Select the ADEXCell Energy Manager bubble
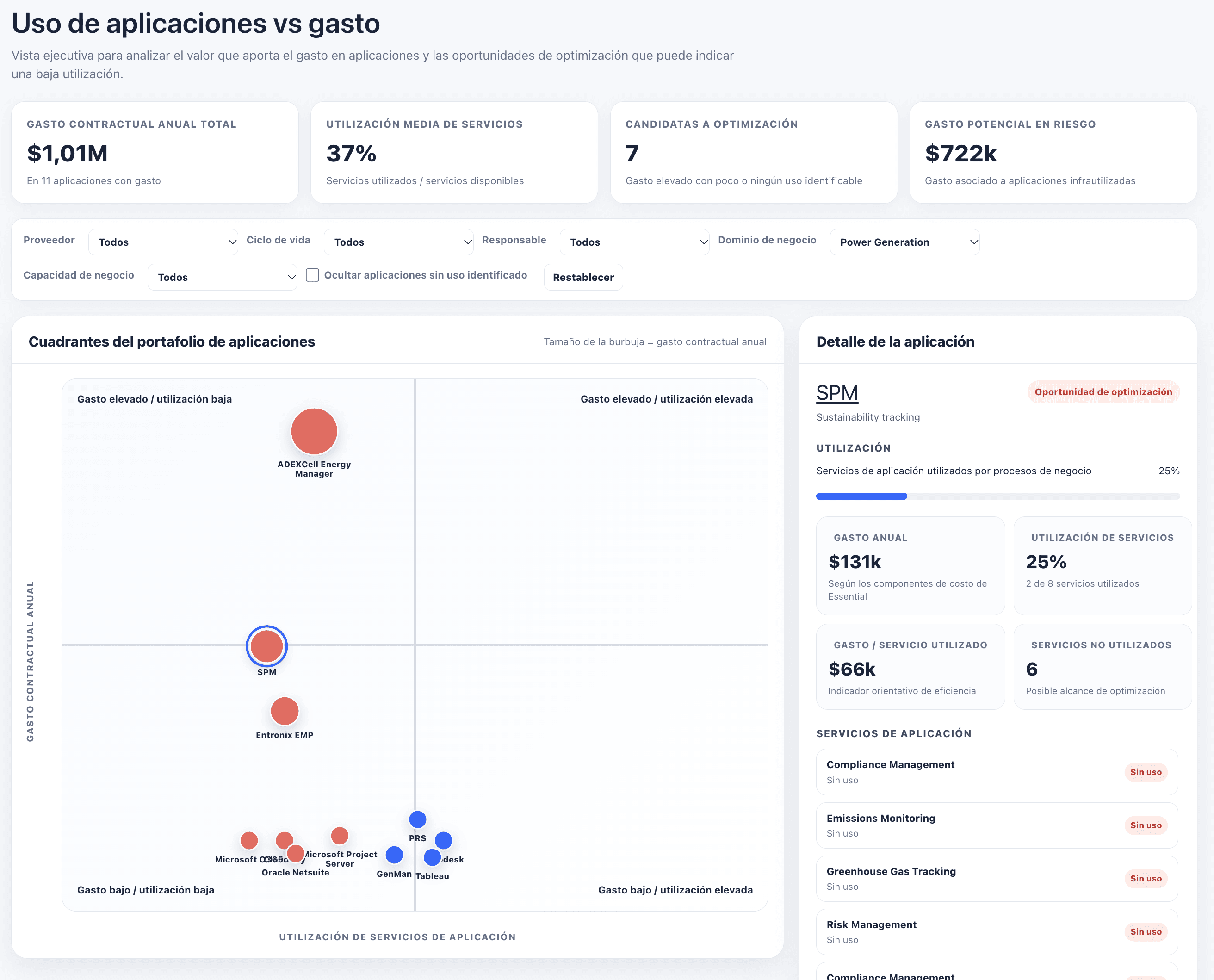Screen dimensions: 1214x980 [x=314, y=431]
